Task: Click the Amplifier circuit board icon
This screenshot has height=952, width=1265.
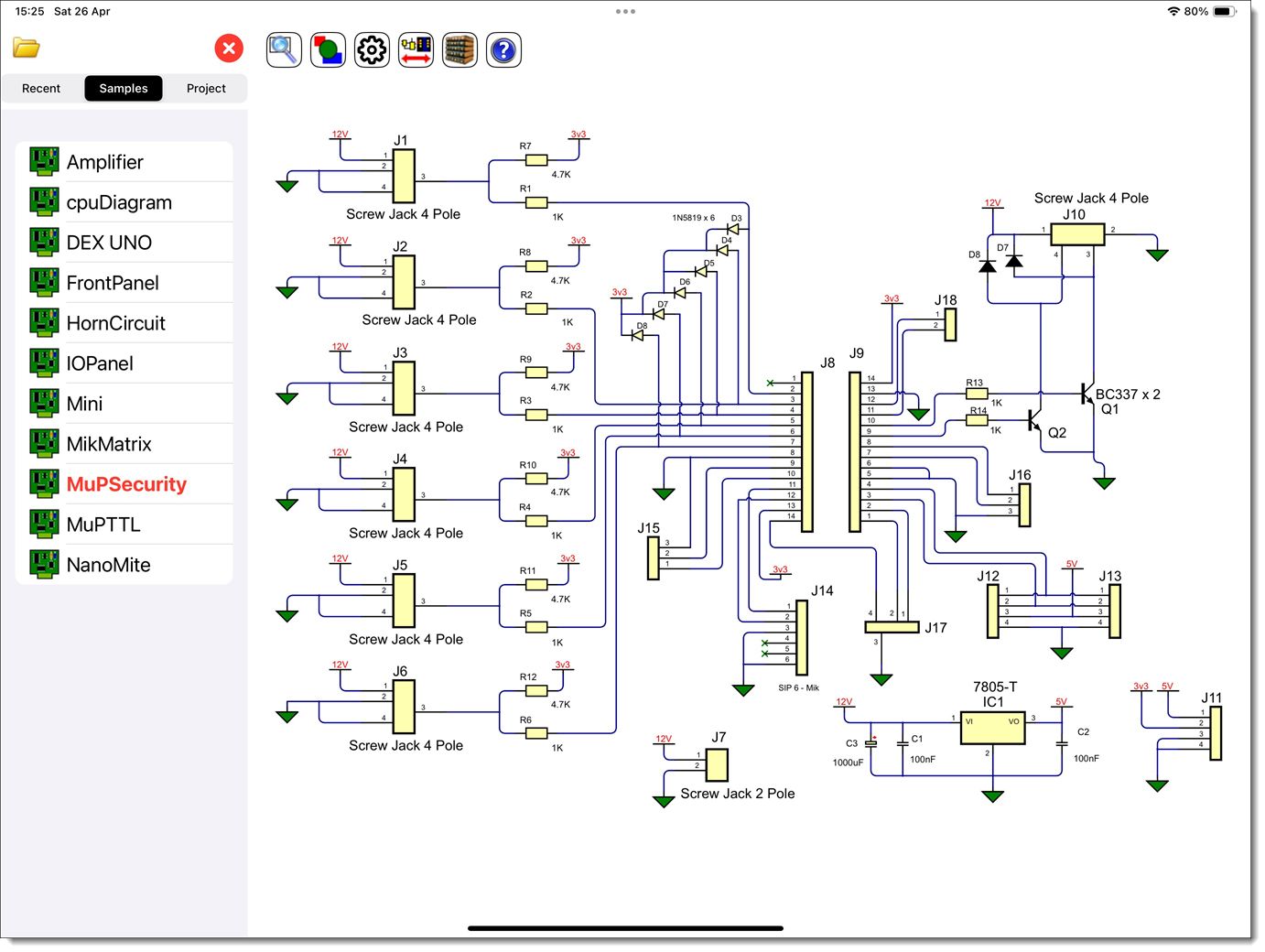Action: tap(44, 161)
